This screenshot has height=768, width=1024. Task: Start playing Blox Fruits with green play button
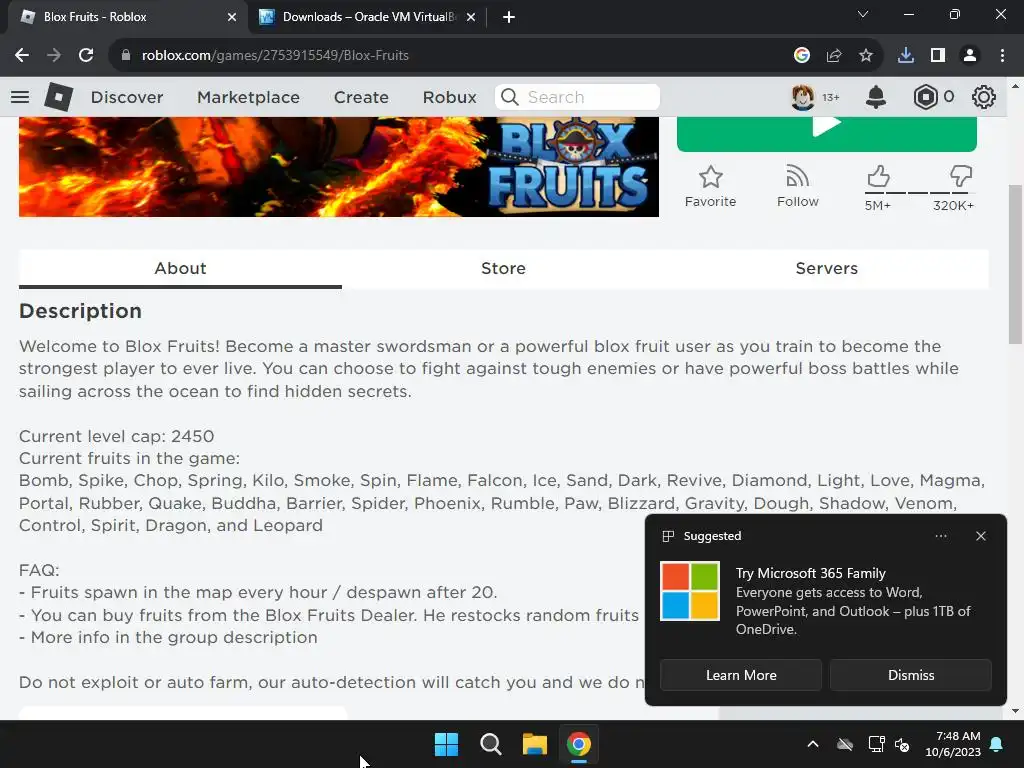pyautogui.click(x=827, y=134)
